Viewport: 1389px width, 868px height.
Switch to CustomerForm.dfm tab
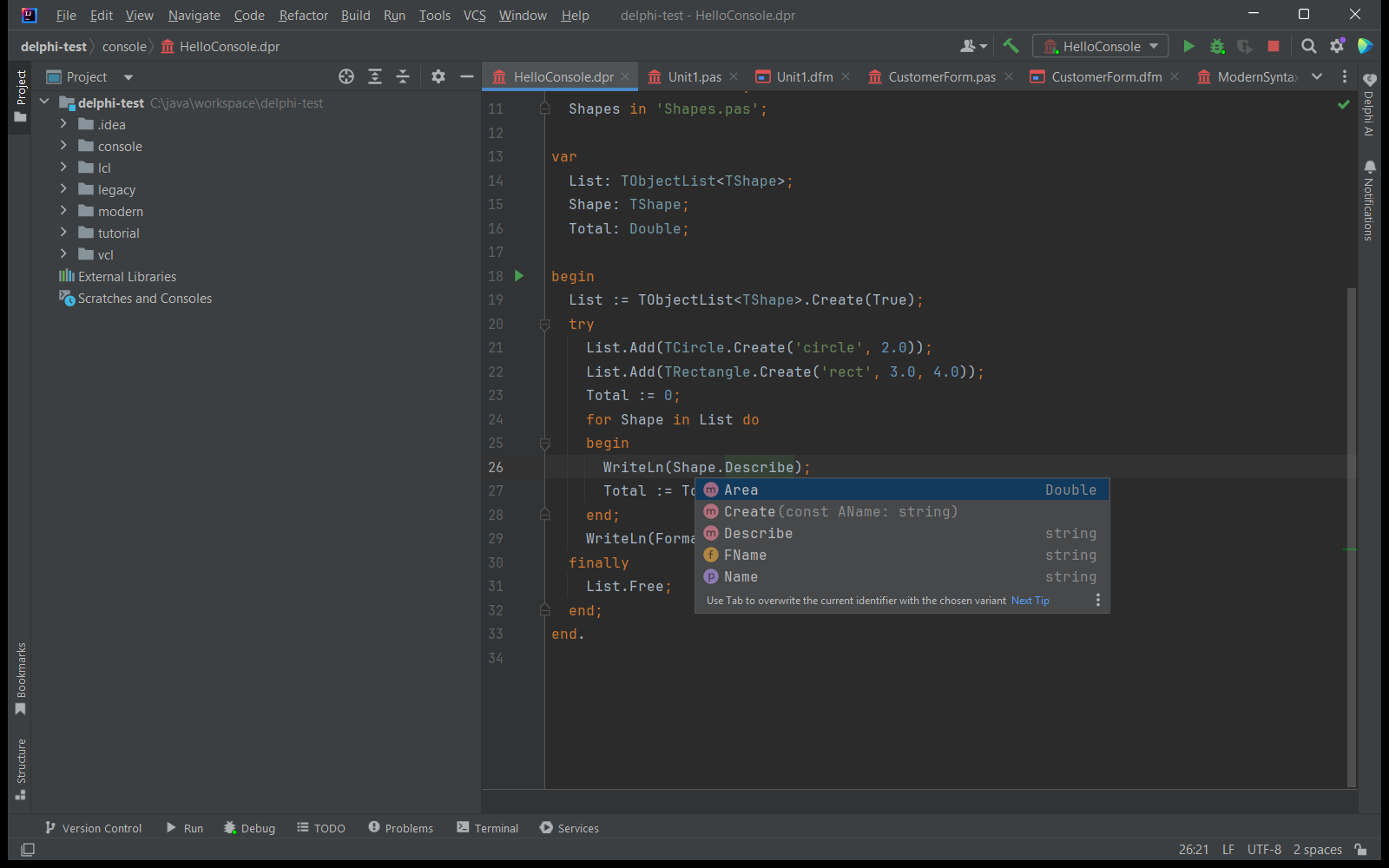point(1106,76)
